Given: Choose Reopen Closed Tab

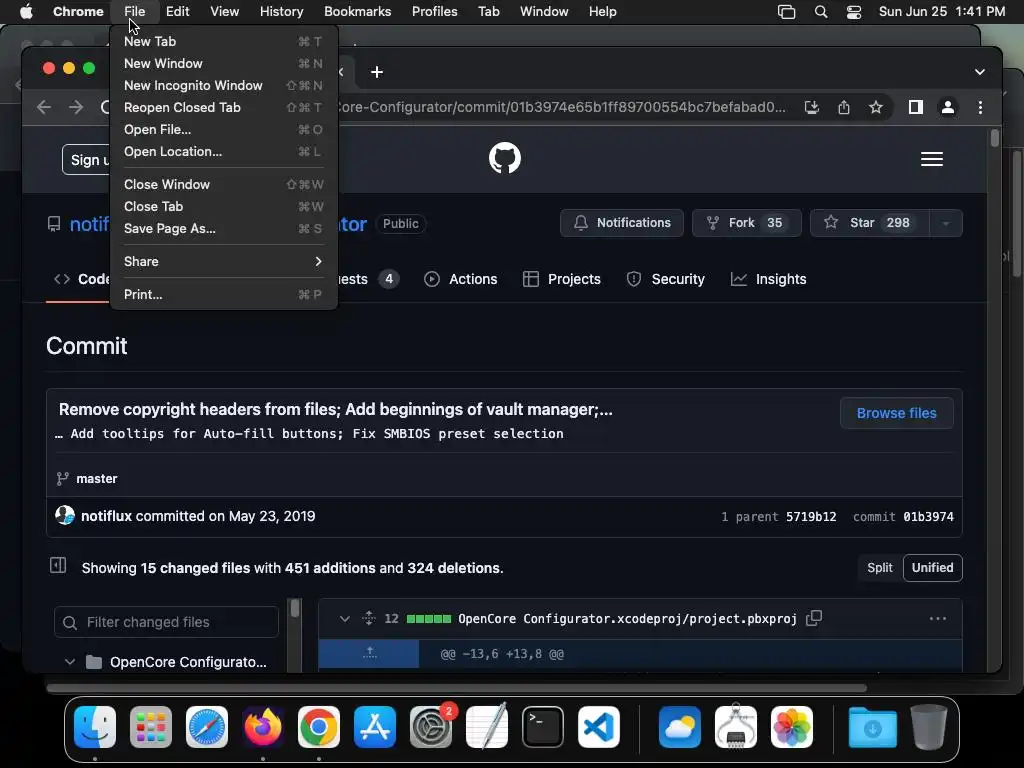Looking at the screenshot, I should pos(223,107).
